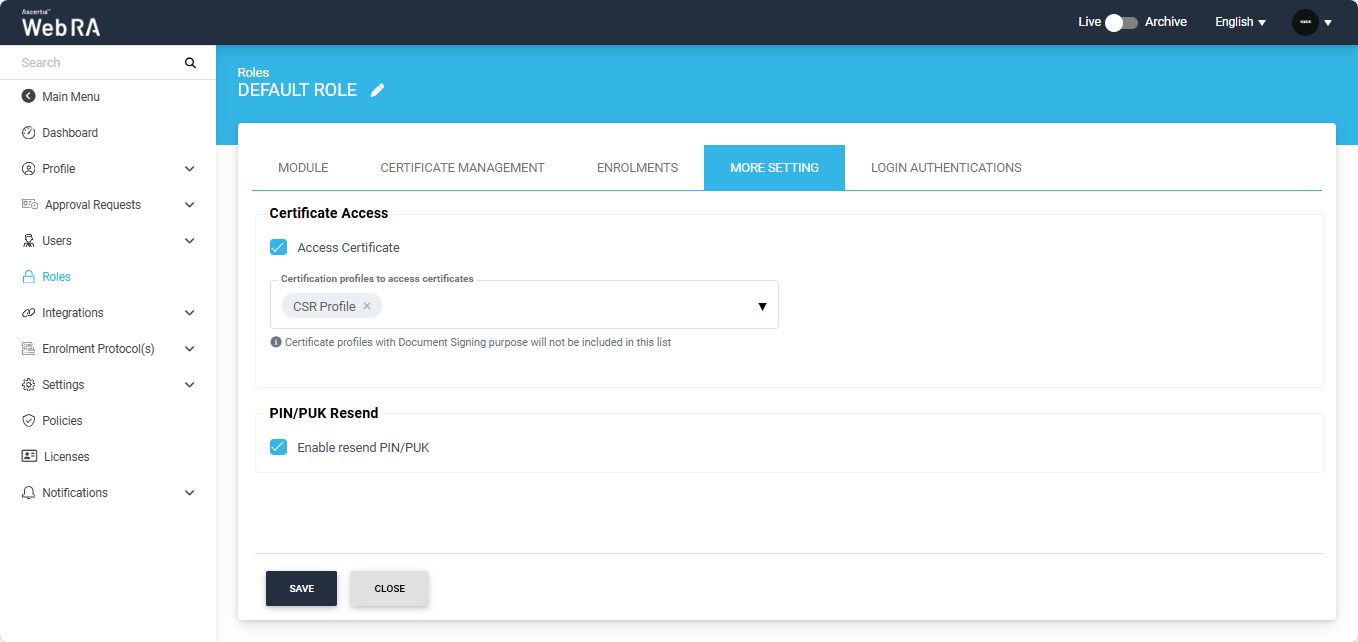Open the Login Authentications tab
The height and width of the screenshot is (642, 1358).
click(945, 168)
